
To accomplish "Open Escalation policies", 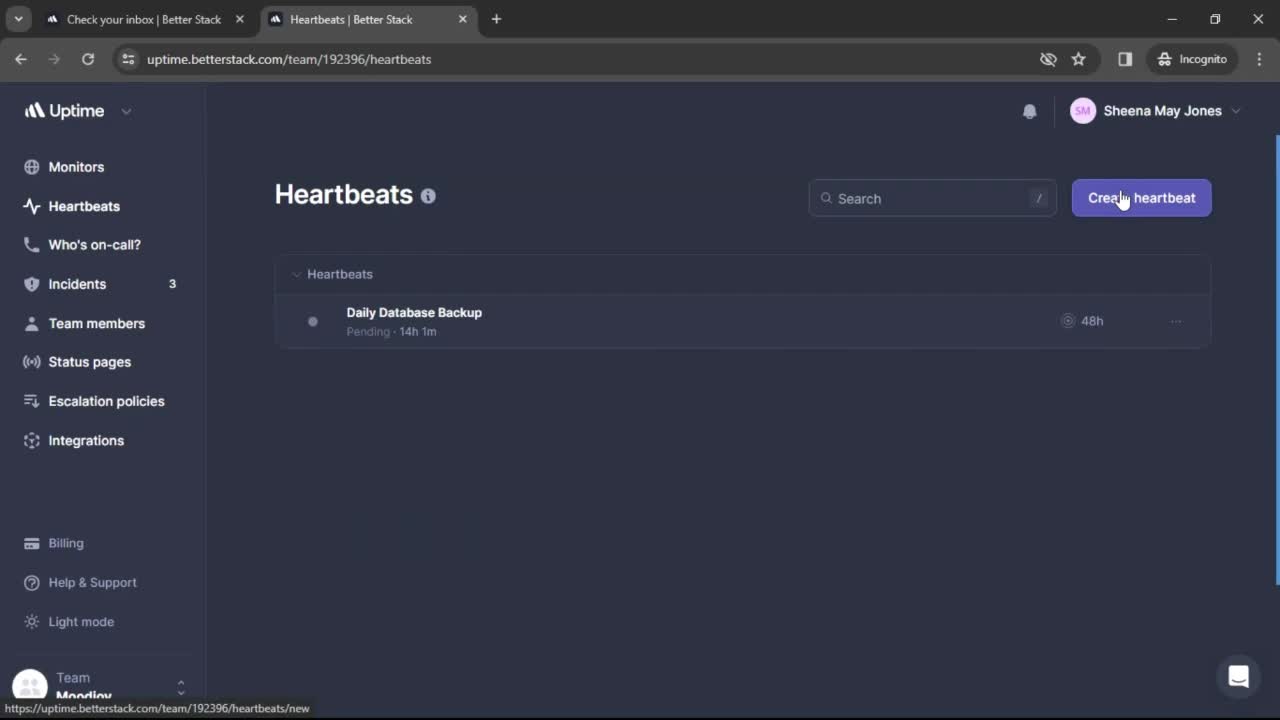I will (x=106, y=401).
